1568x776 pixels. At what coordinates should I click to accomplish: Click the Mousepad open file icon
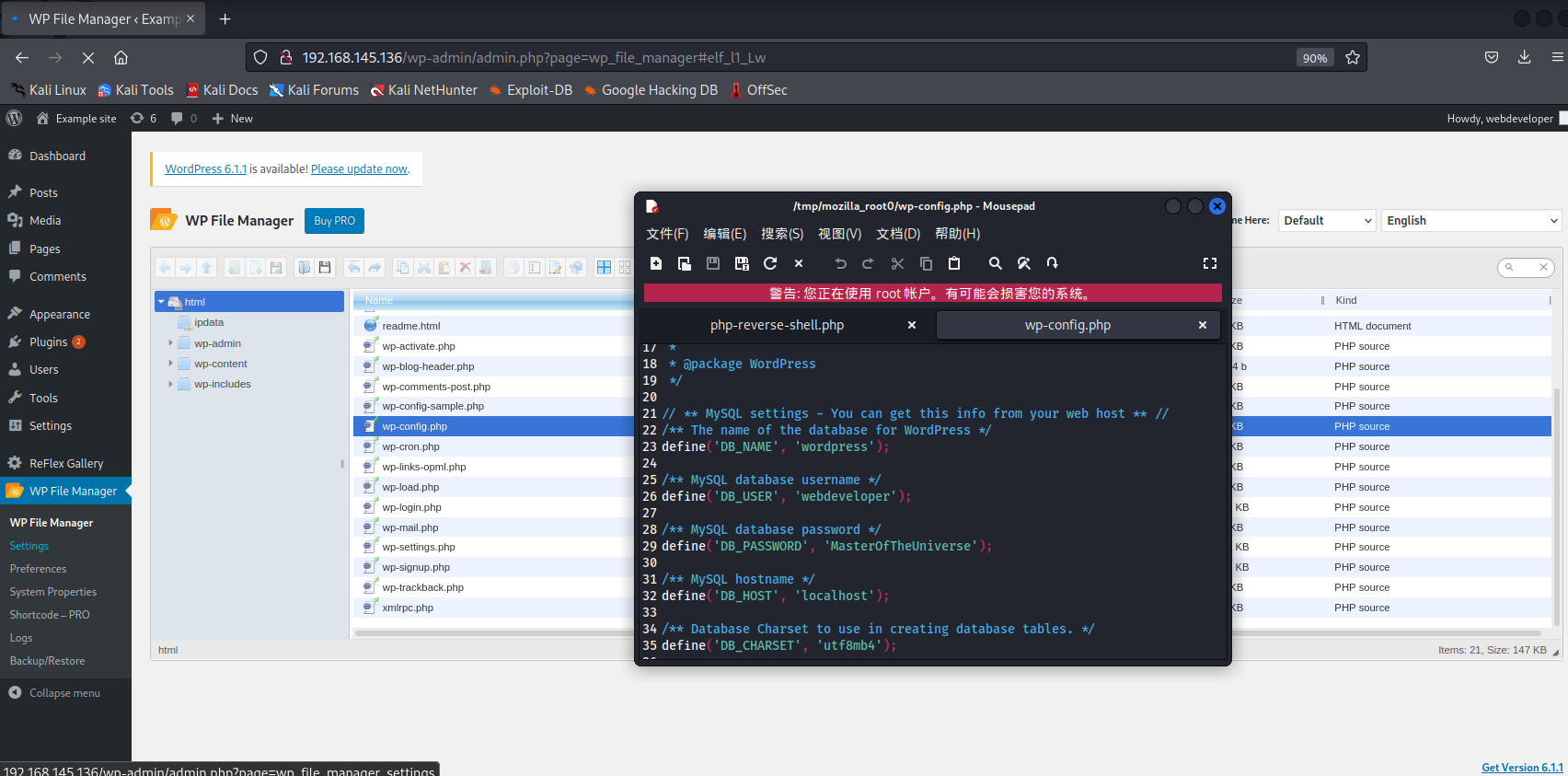pyautogui.click(x=685, y=263)
